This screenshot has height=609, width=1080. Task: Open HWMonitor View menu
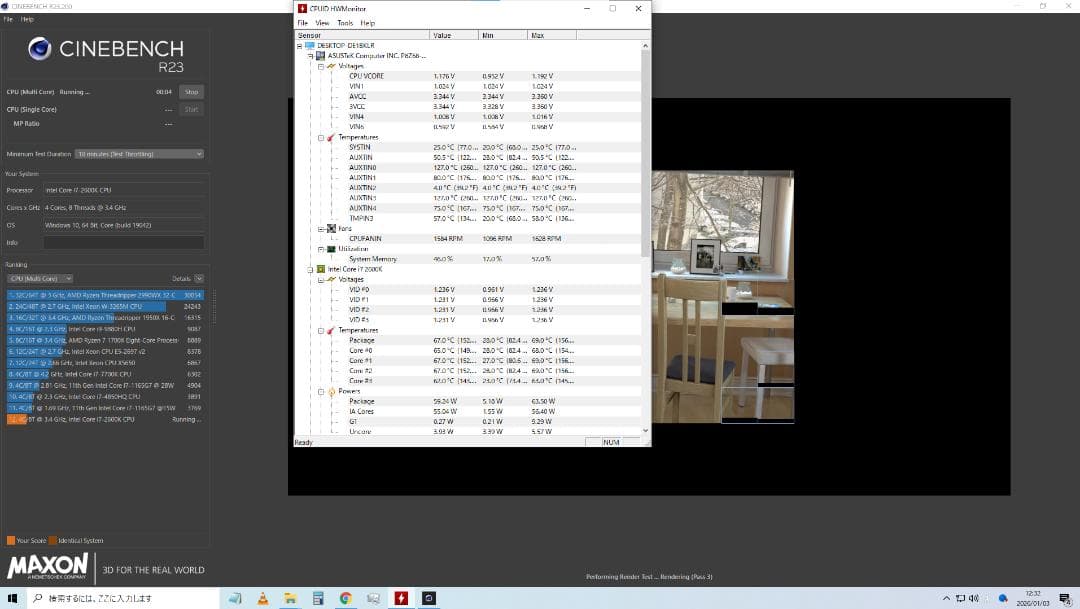pos(322,23)
